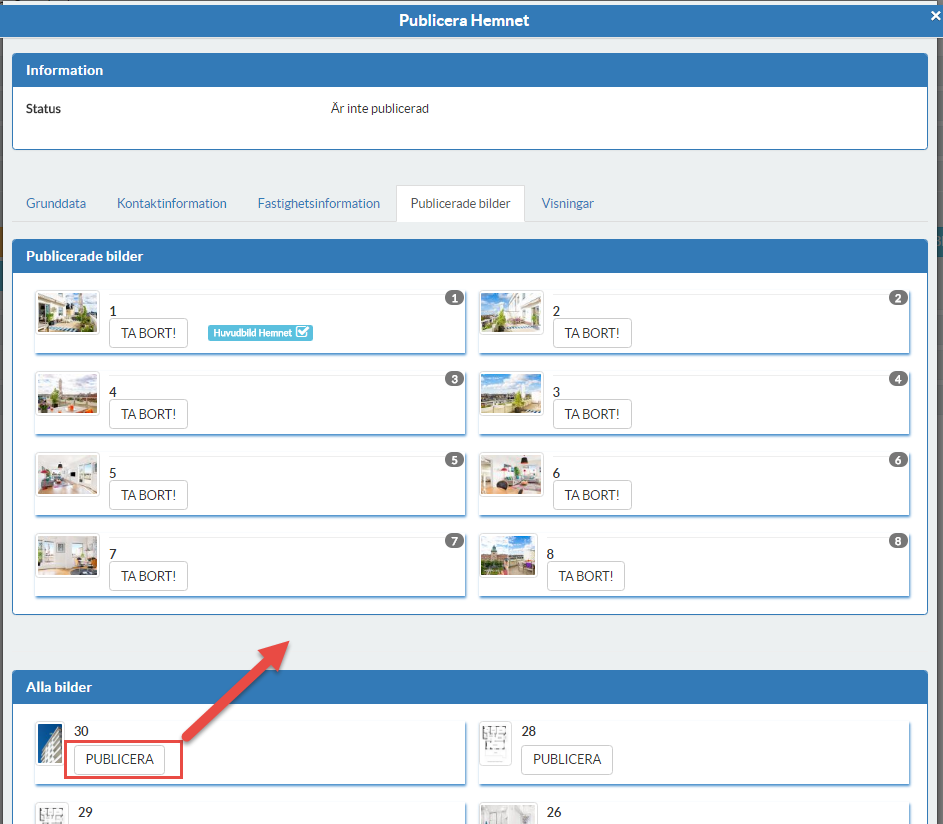The image size is (943, 824).
Task: Click the 'Status' label
Action: pos(43,109)
